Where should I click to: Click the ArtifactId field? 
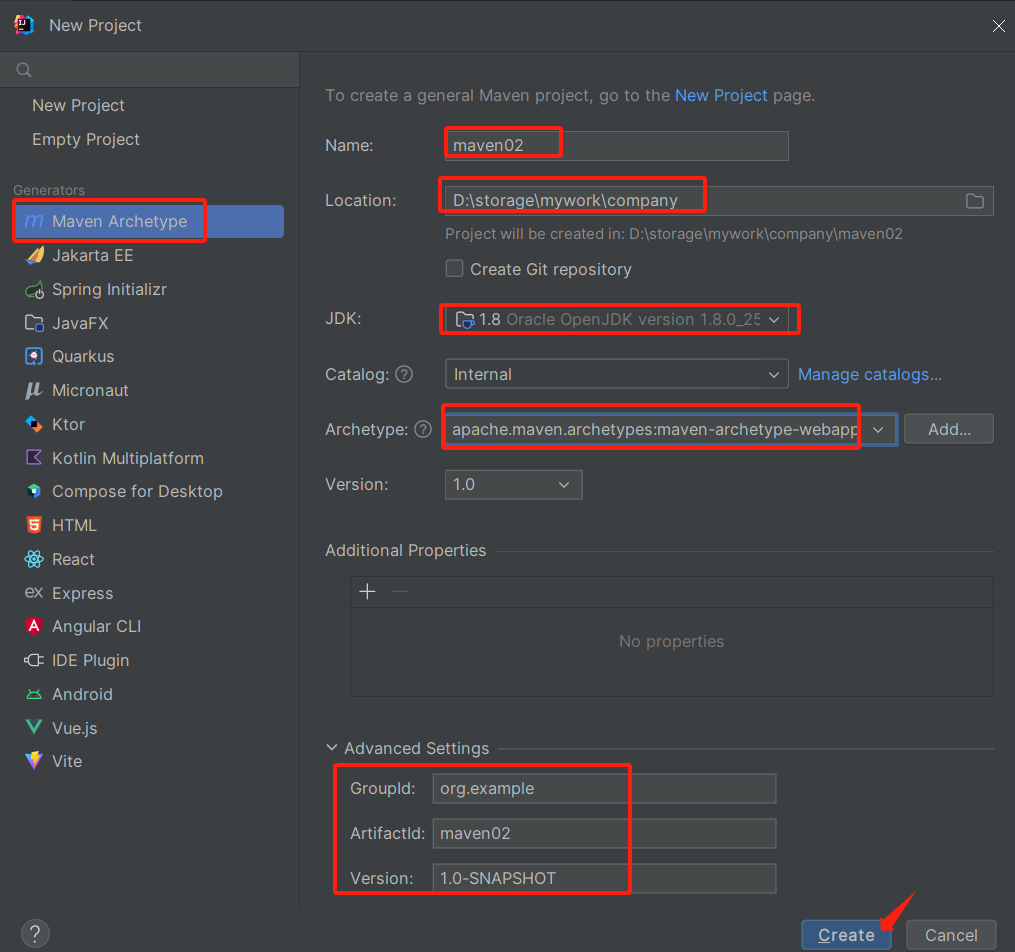[604, 834]
